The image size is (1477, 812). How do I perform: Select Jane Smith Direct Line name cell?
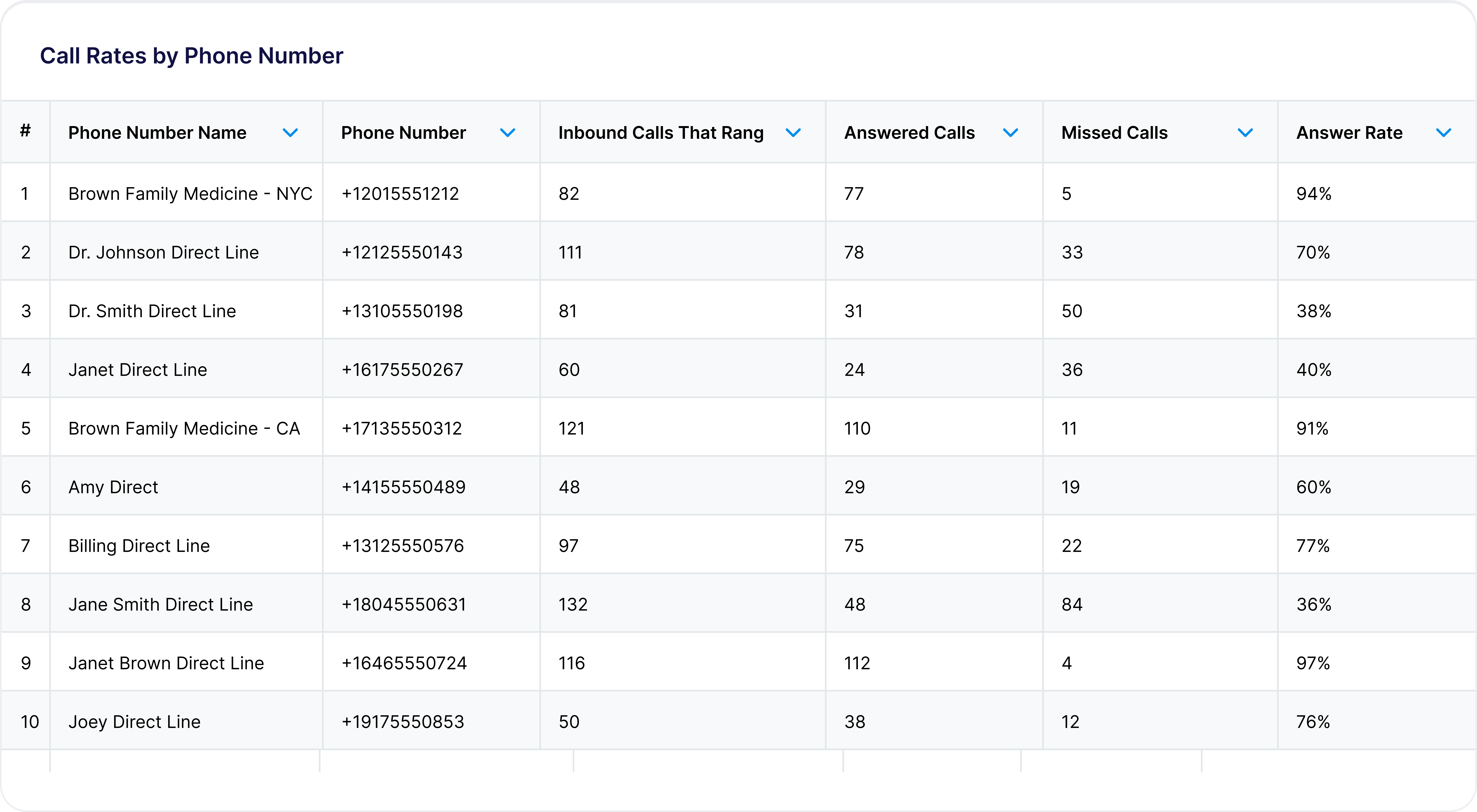click(x=161, y=605)
